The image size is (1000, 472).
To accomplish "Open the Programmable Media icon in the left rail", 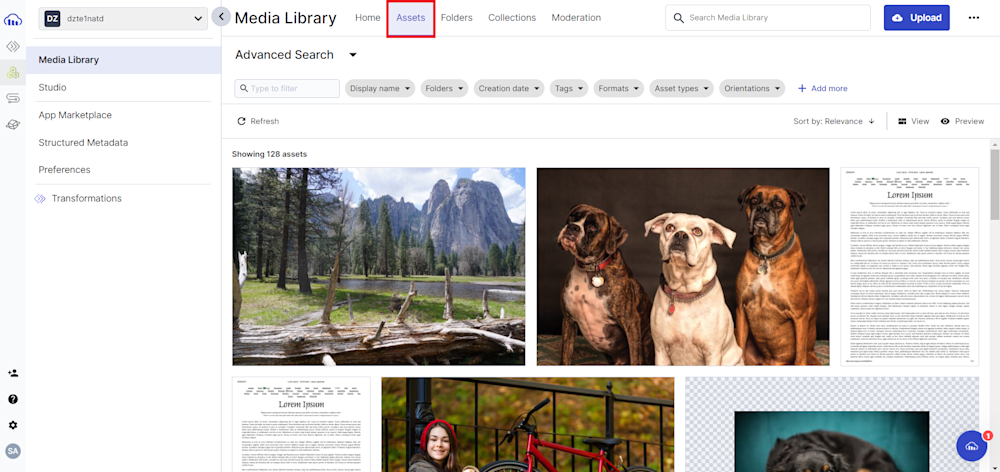I will pyautogui.click(x=13, y=47).
